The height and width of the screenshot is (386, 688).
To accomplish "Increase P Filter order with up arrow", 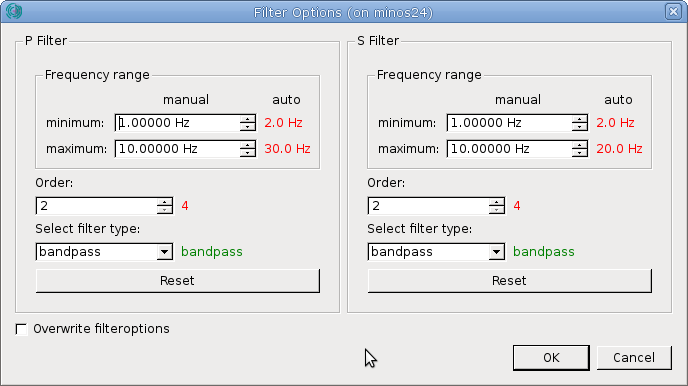I will pos(165,202).
